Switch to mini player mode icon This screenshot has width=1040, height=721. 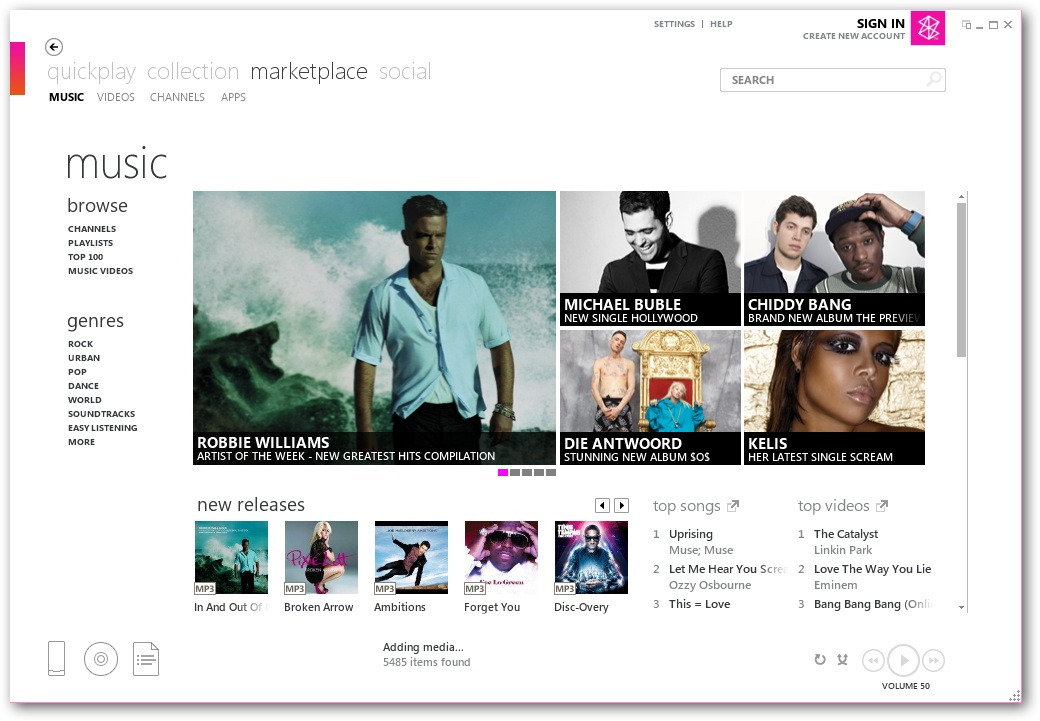966,25
